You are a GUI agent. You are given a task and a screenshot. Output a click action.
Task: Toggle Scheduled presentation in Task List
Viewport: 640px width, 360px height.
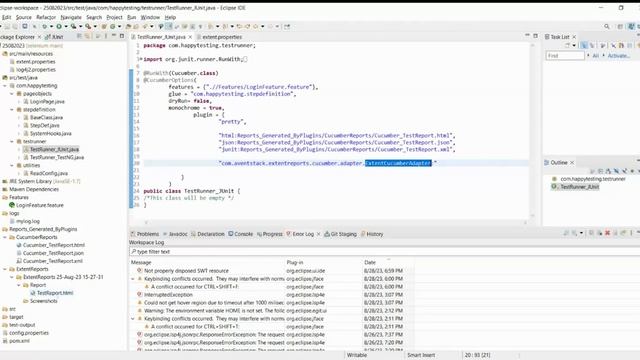[x=592, y=45]
